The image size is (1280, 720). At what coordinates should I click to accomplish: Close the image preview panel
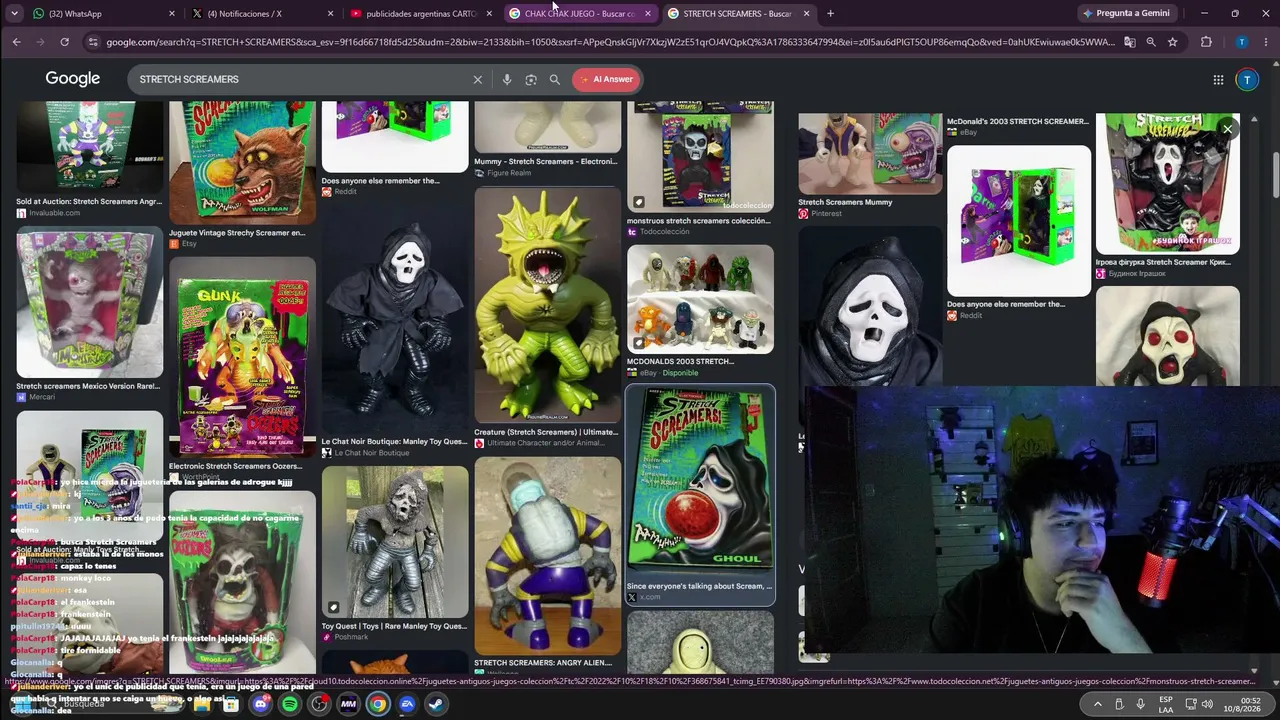[1227, 129]
